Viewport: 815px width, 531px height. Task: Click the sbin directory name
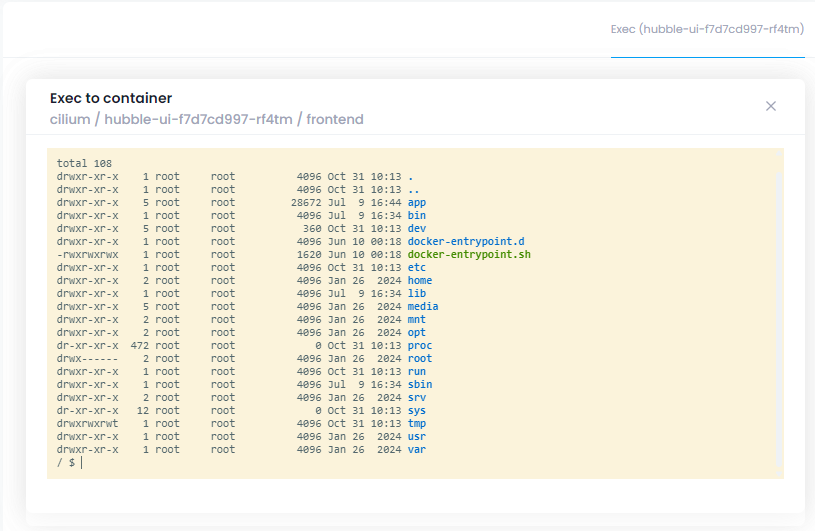pyautogui.click(x=420, y=385)
